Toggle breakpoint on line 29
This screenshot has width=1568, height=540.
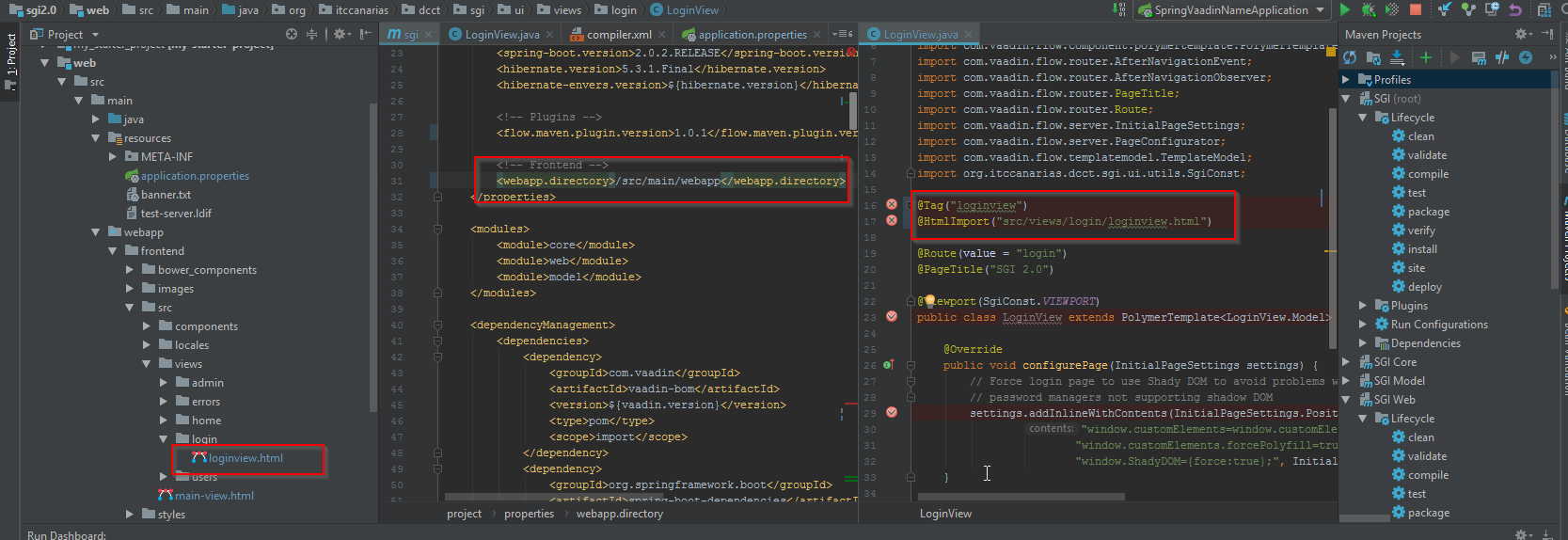coord(892,413)
